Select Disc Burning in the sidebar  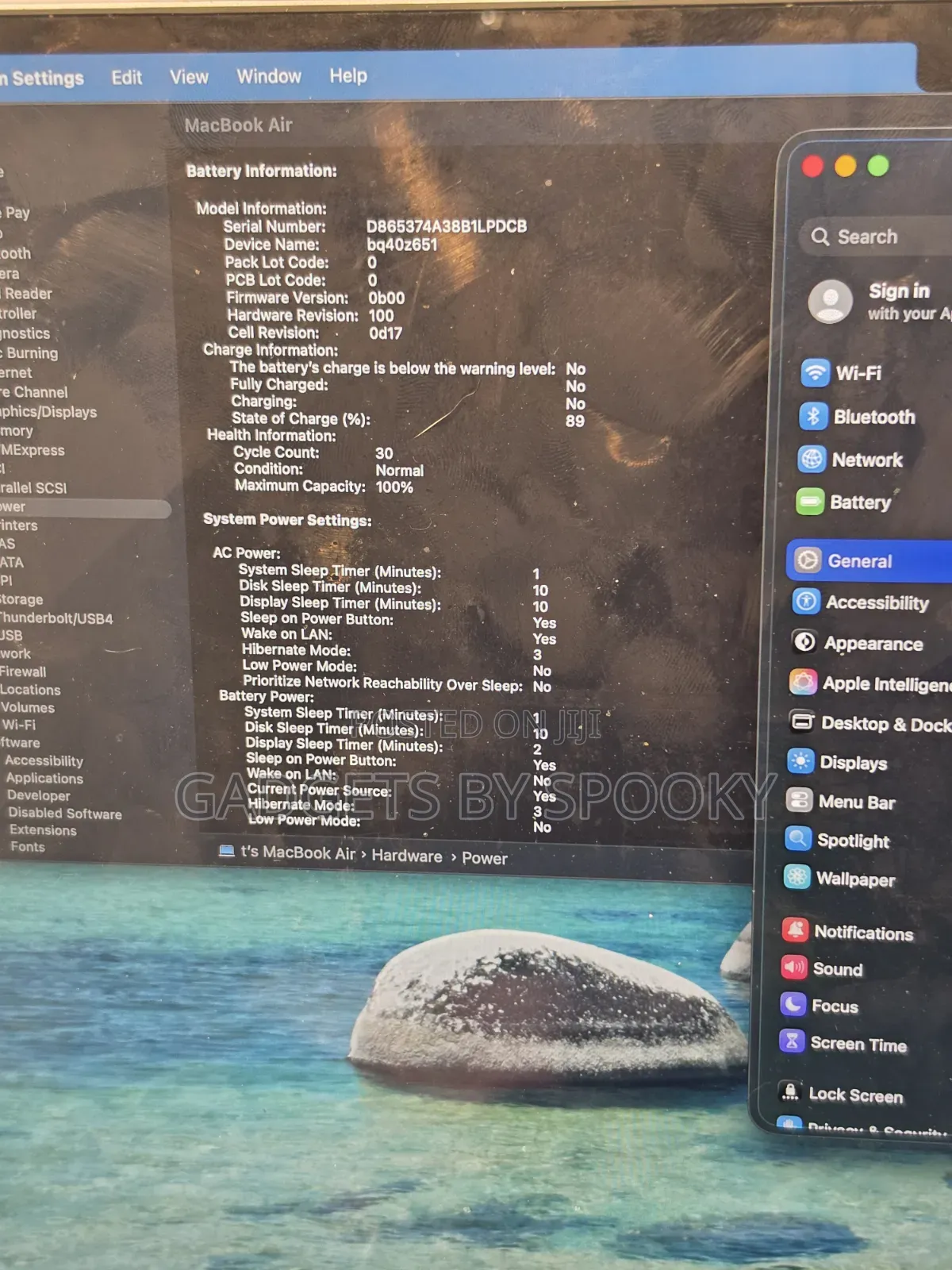[x=29, y=353]
